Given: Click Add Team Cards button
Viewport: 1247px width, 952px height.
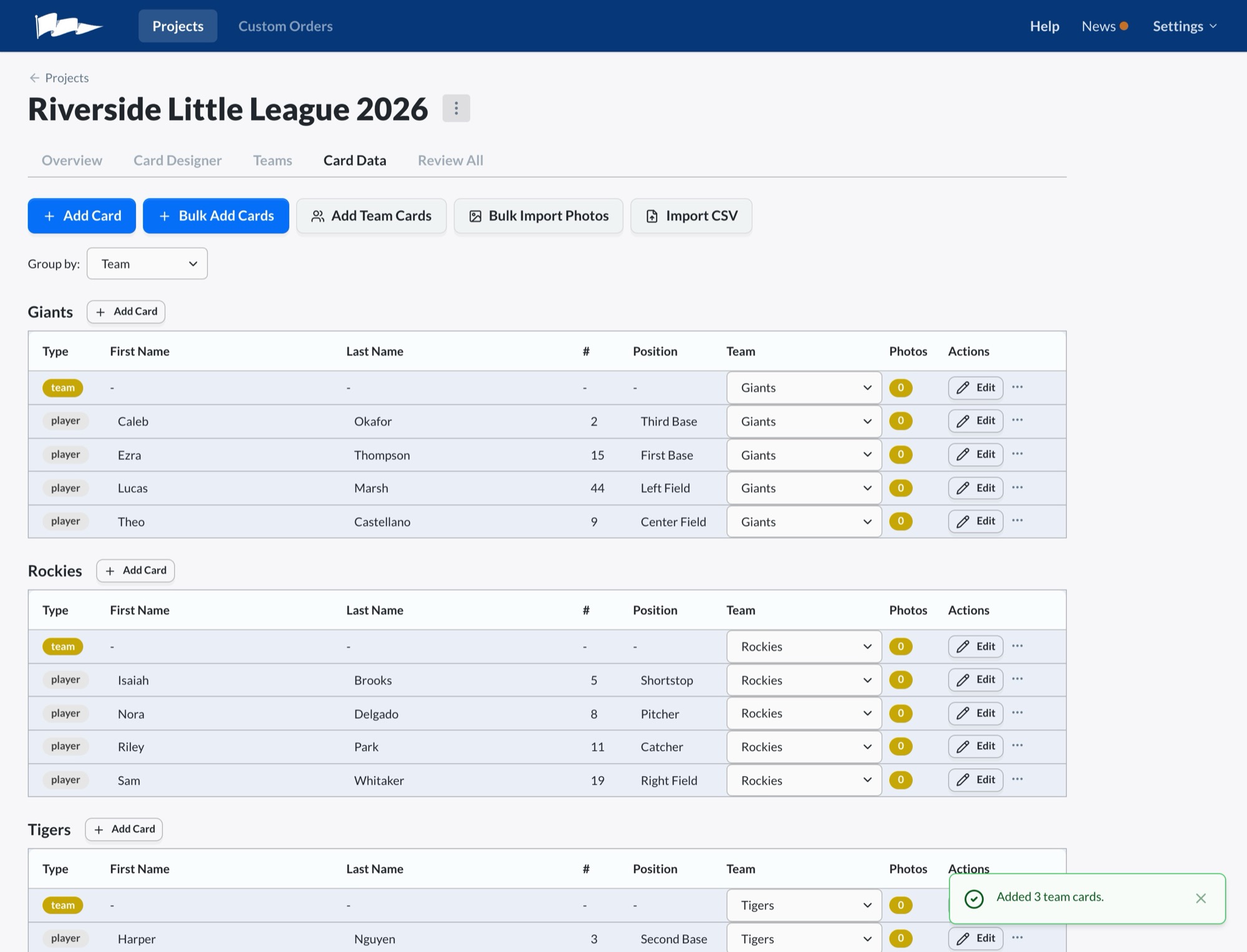Looking at the screenshot, I should point(371,216).
